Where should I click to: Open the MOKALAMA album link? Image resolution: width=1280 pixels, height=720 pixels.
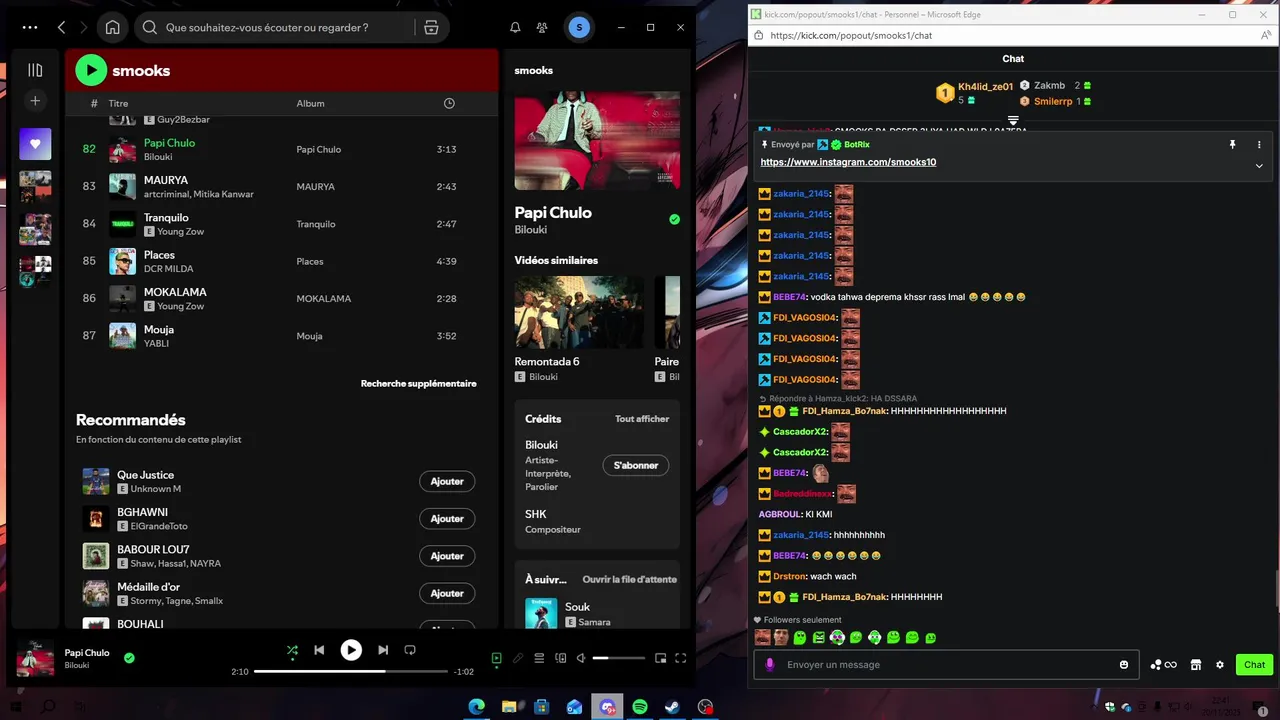pos(324,299)
